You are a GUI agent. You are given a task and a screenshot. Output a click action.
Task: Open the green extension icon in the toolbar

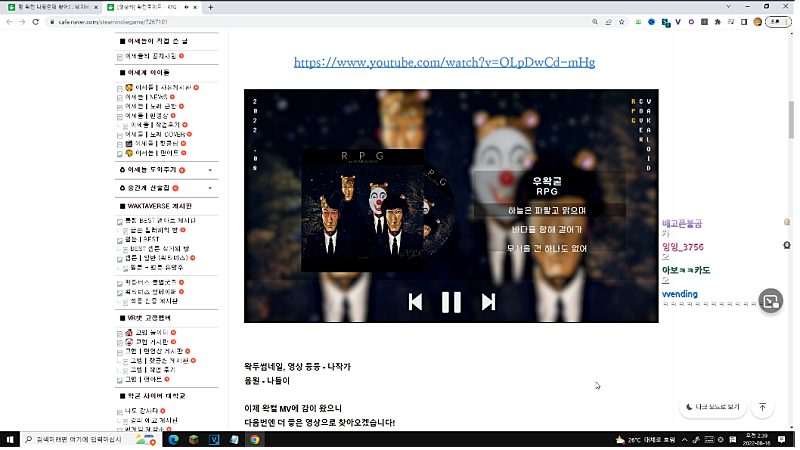point(638,22)
